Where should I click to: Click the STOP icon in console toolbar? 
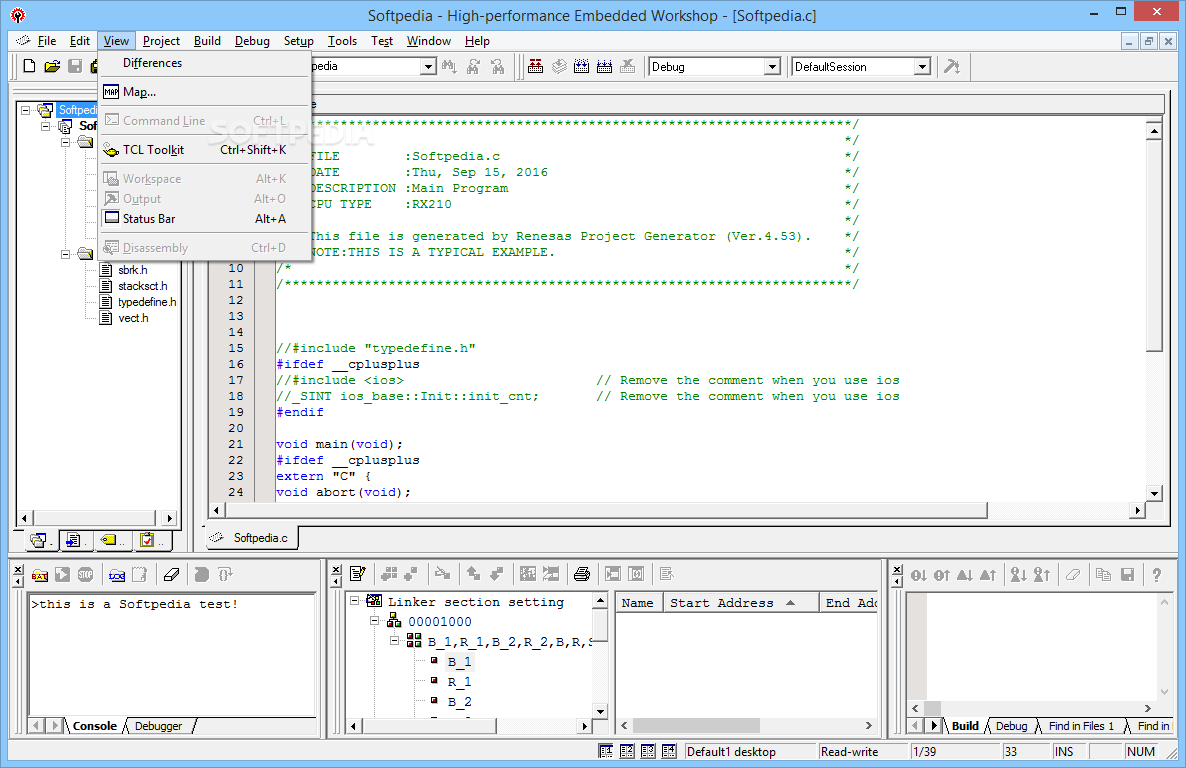pos(85,575)
